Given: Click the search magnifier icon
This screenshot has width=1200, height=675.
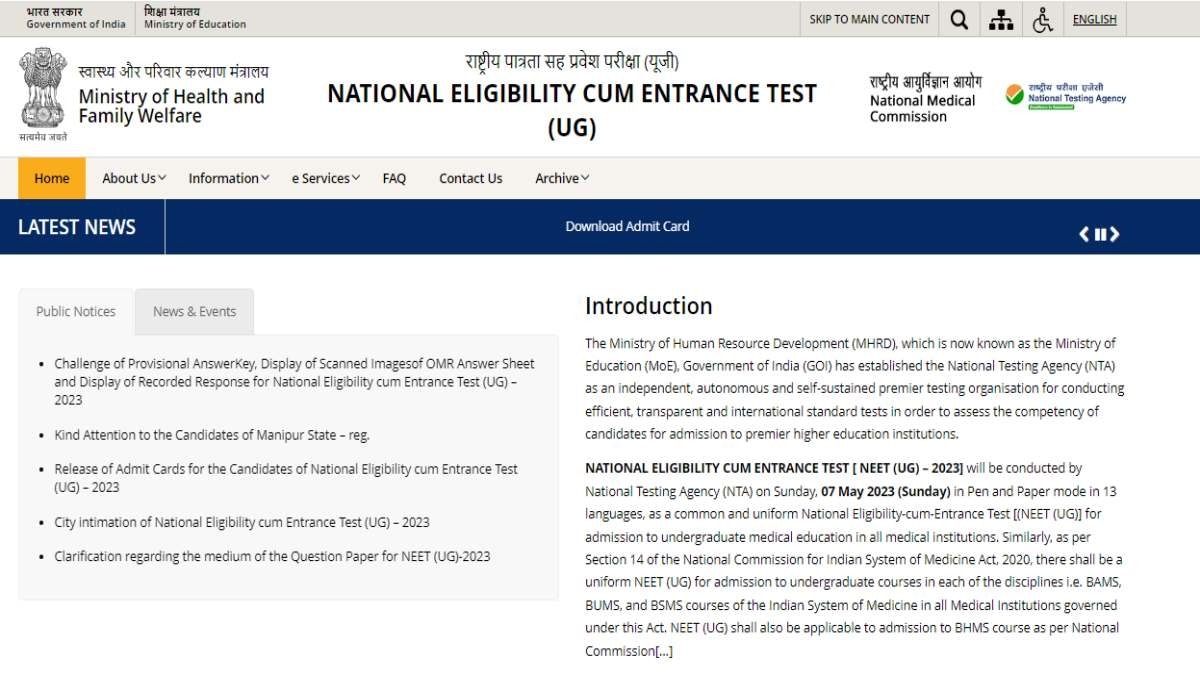Looking at the screenshot, I should (958, 19).
